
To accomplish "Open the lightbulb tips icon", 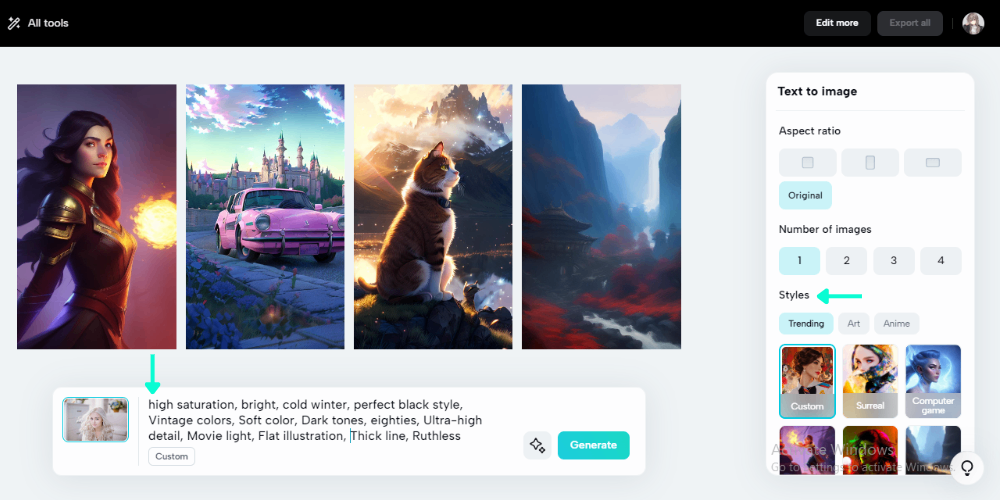I will 967,469.
